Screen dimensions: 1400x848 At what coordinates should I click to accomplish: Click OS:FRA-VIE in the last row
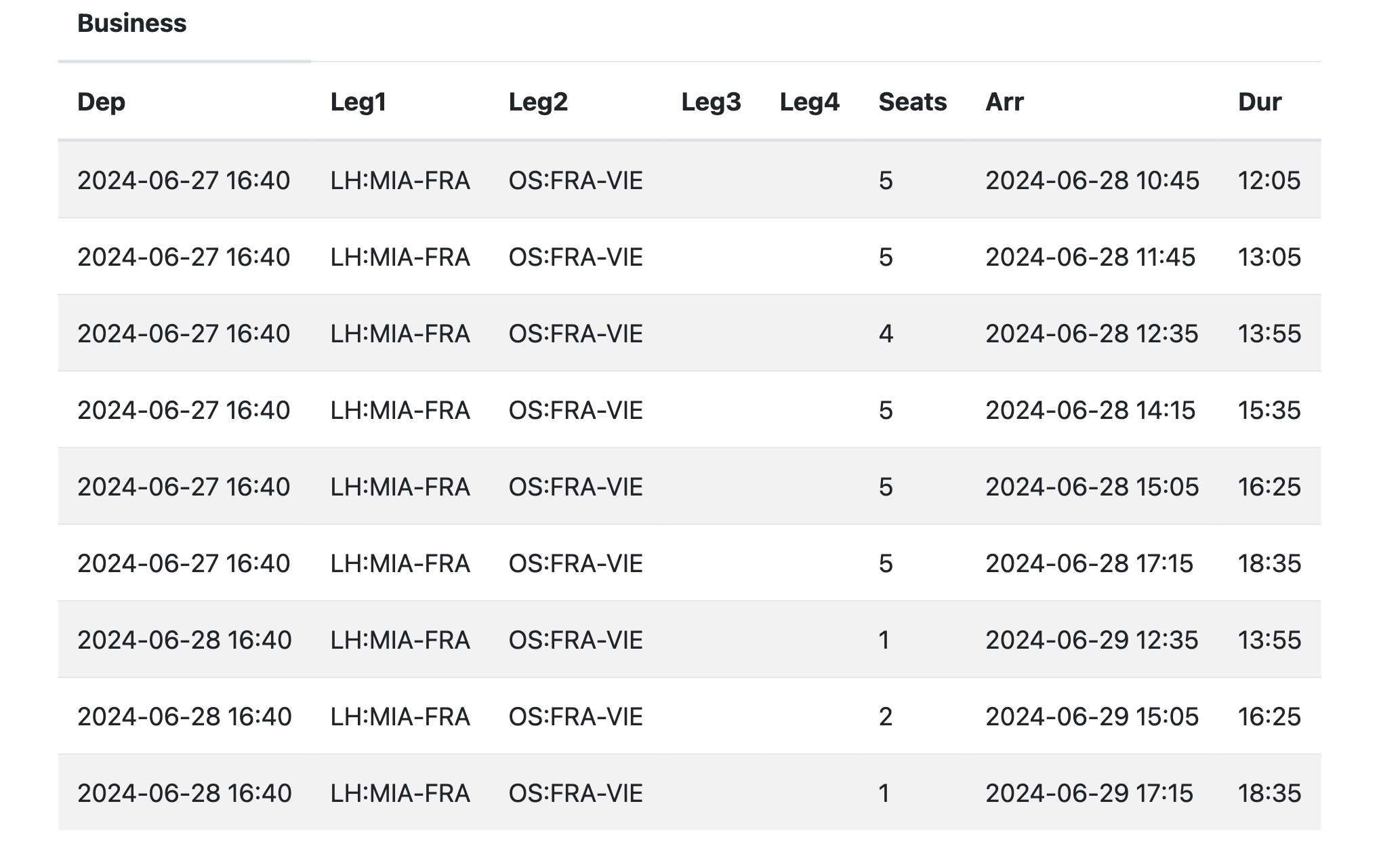[x=575, y=794]
